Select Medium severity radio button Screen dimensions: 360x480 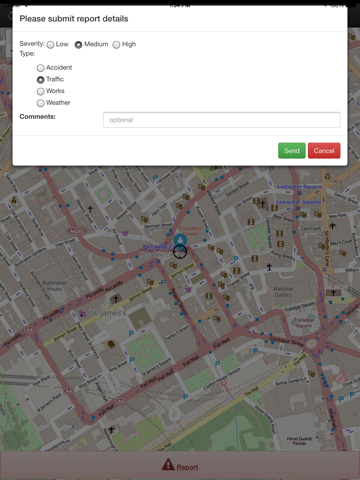[x=78, y=45]
